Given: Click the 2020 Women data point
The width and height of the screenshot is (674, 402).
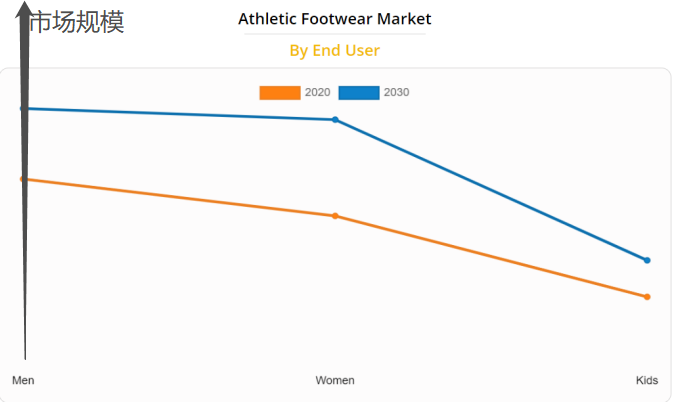Looking at the screenshot, I should coord(335,216).
